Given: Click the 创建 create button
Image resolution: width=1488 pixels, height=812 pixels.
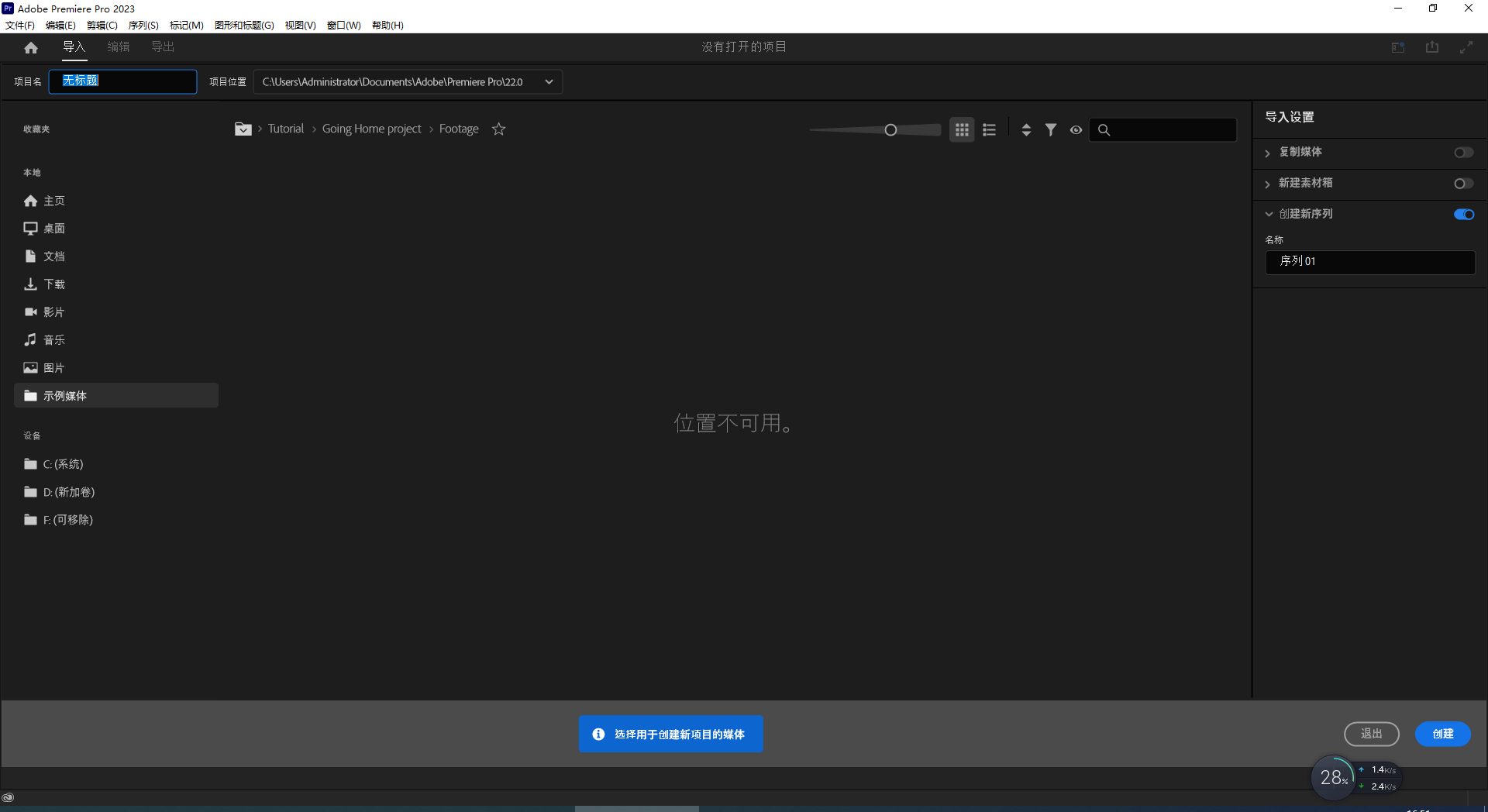Looking at the screenshot, I should click(x=1443, y=734).
